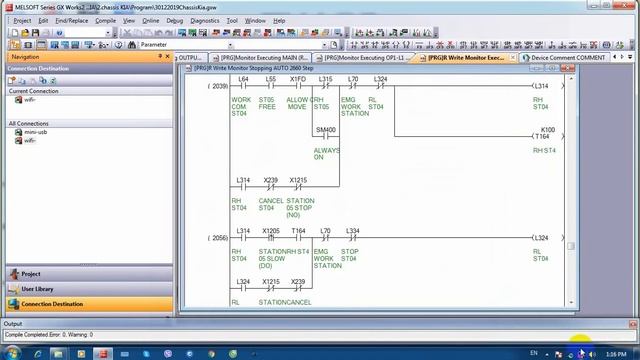Screen dimensions: 640x360
Task: Click the blue Help icon in top toolbar
Action: [60, 33]
